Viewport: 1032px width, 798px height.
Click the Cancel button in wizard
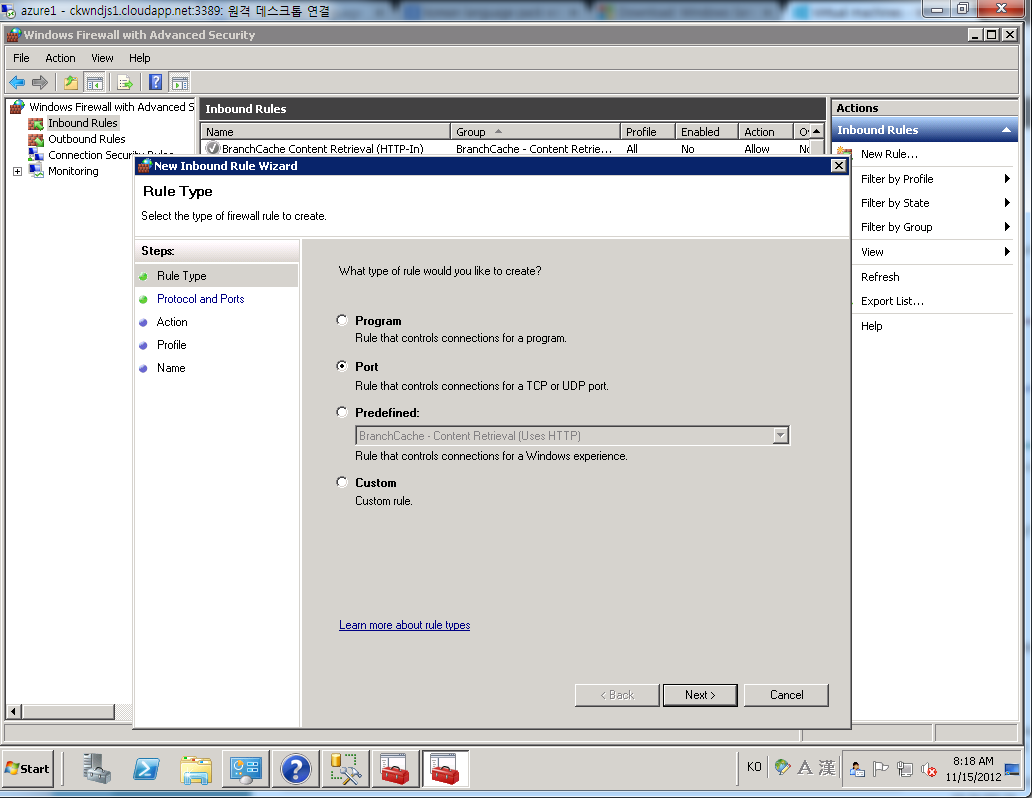[x=787, y=695]
